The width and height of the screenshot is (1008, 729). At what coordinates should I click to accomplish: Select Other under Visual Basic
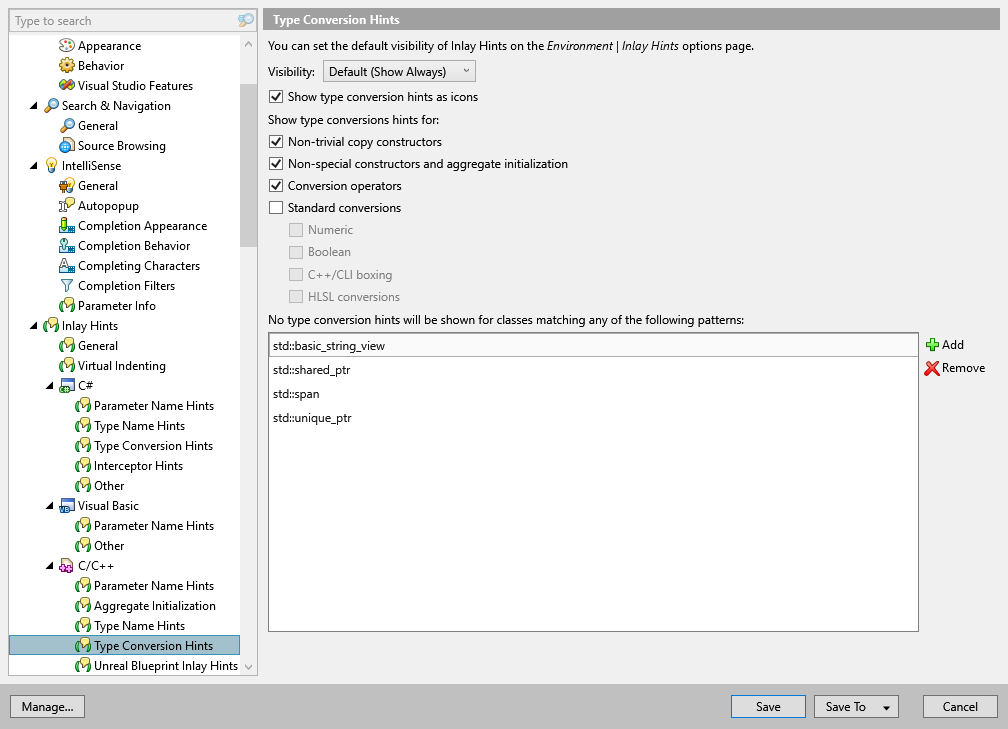click(109, 546)
